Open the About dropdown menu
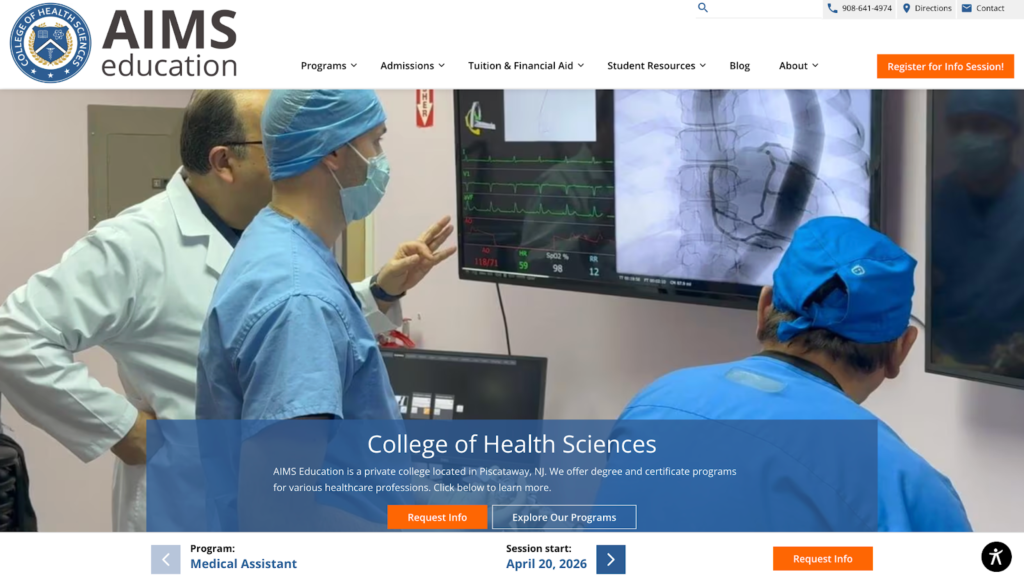 click(x=798, y=66)
